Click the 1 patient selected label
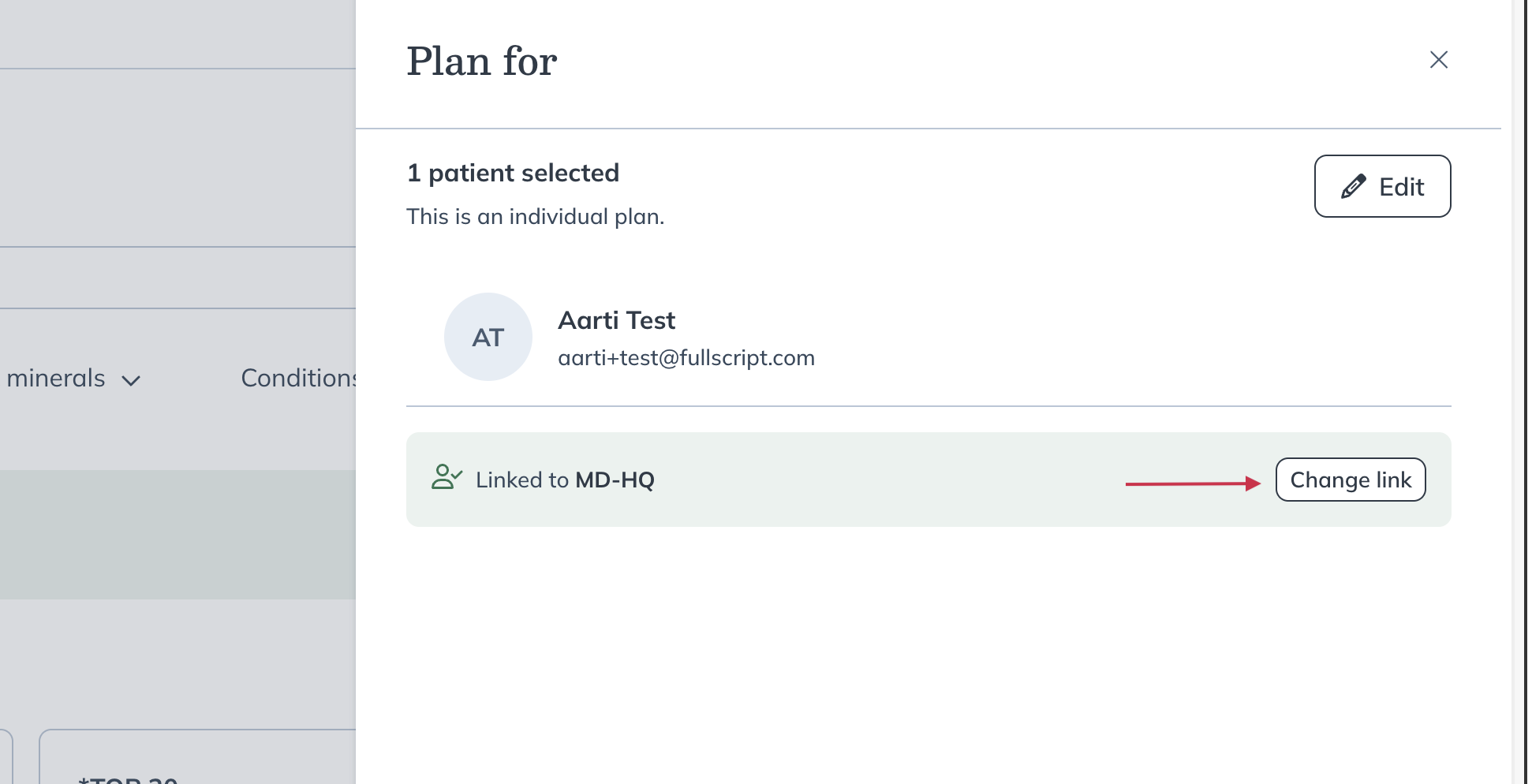This screenshot has height=784, width=1532. tap(513, 173)
